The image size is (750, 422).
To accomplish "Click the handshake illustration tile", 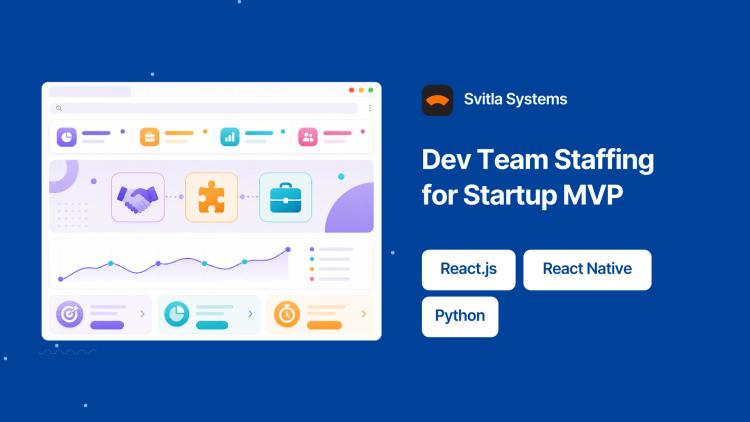I will 138,197.
